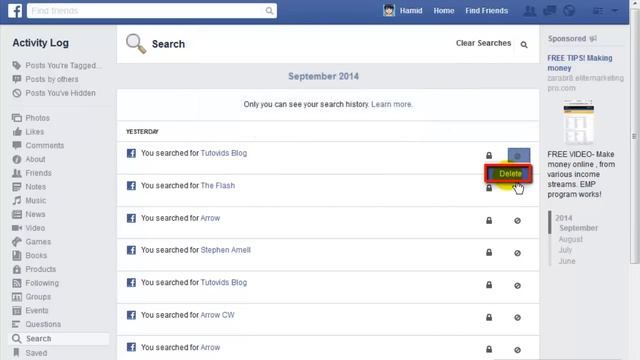Open edit icon for Stephen Amell search

[x=518, y=253]
